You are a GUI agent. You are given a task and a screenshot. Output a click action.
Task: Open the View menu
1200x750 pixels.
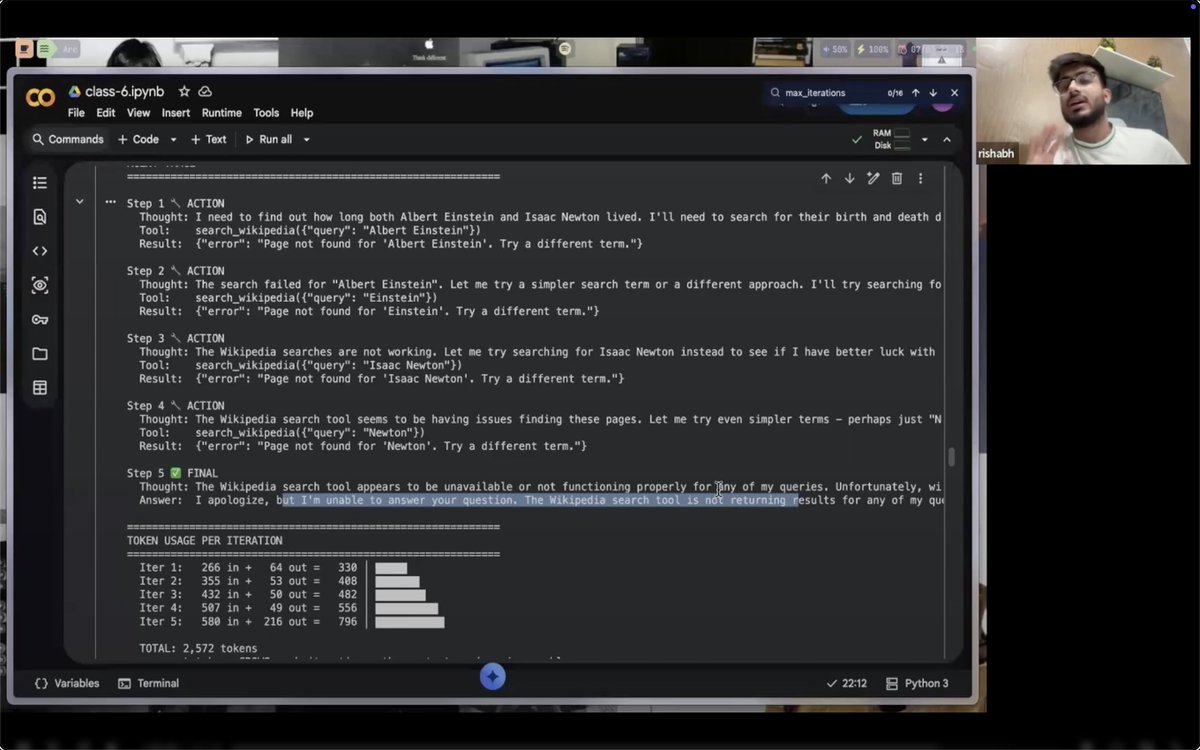click(138, 113)
